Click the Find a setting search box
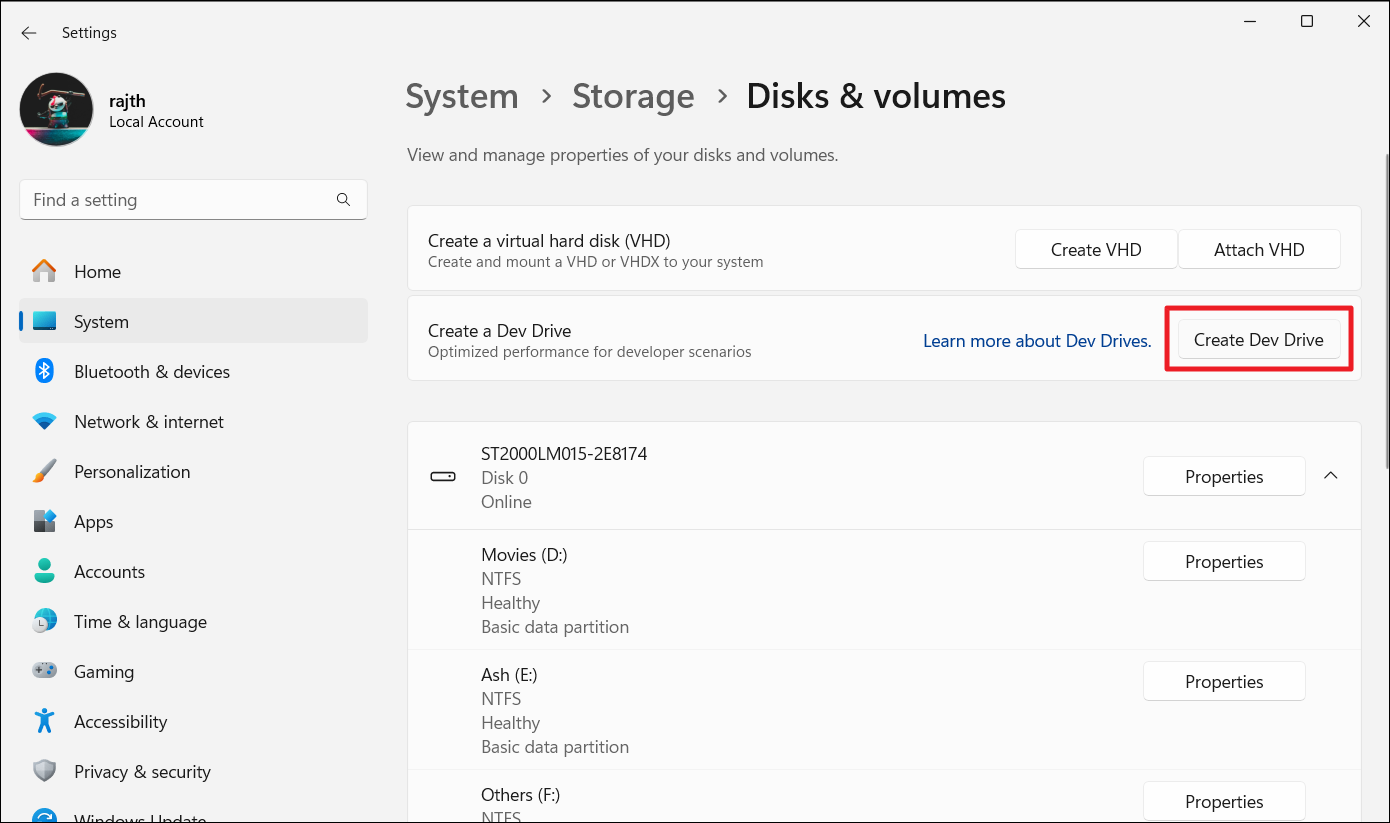This screenshot has height=823, width=1390. click(x=180, y=200)
